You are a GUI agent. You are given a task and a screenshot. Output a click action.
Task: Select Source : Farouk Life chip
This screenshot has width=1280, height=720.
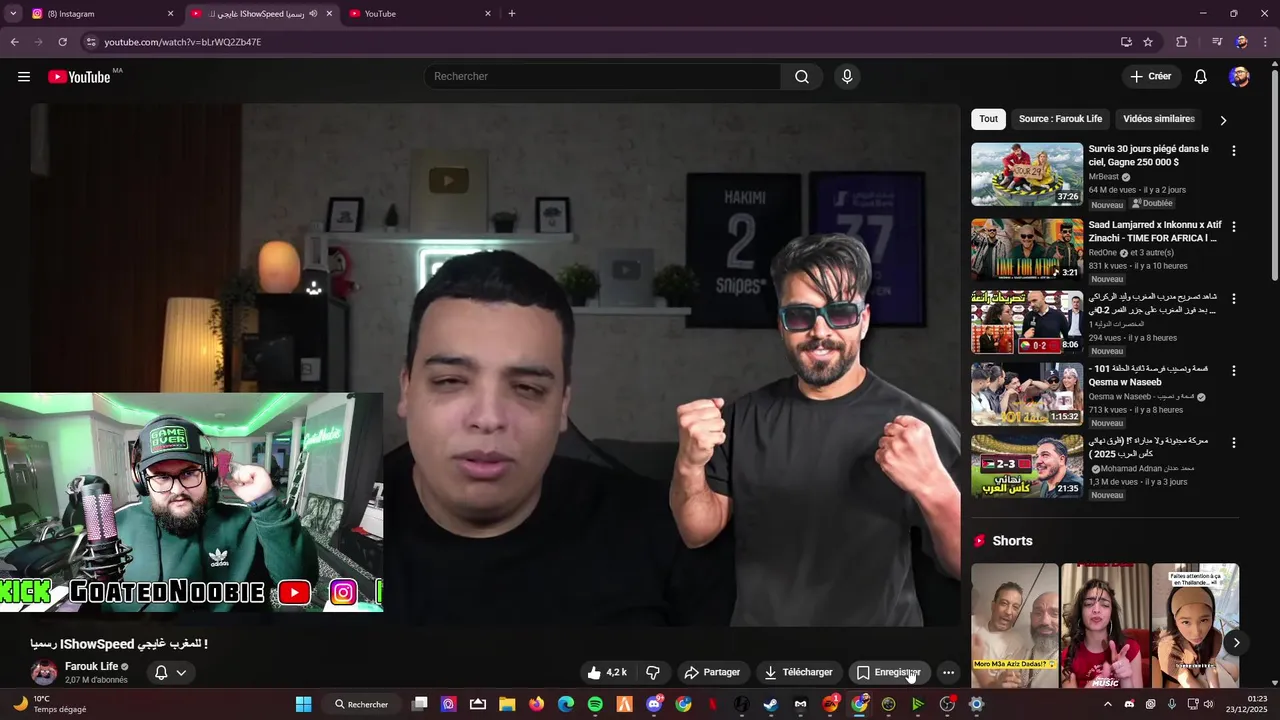pos(1060,119)
